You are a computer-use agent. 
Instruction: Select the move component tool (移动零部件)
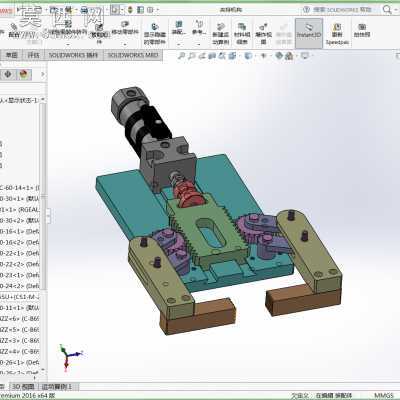[x=125, y=28]
